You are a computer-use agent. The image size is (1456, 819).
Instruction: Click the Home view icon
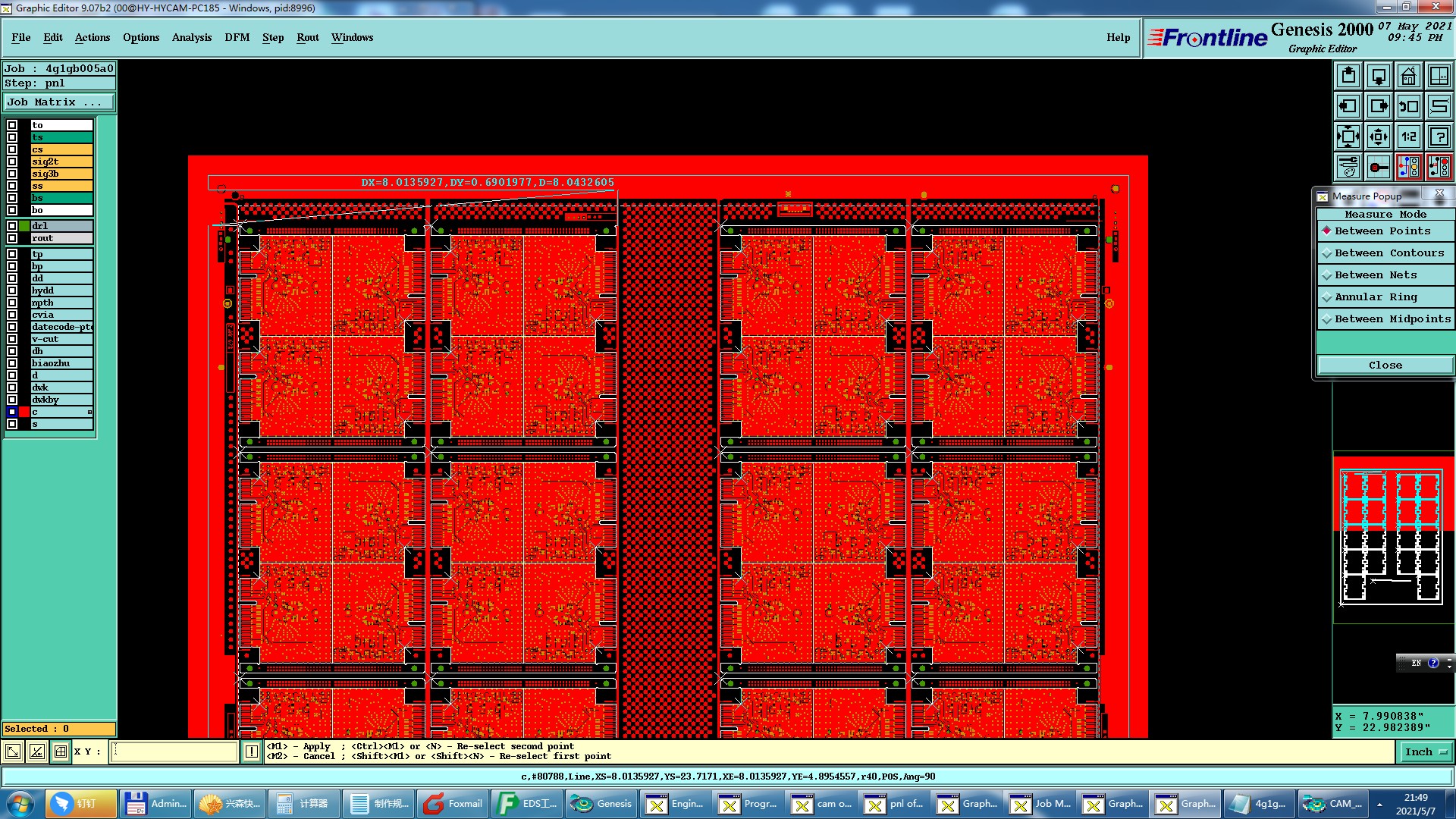coord(1408,76)
